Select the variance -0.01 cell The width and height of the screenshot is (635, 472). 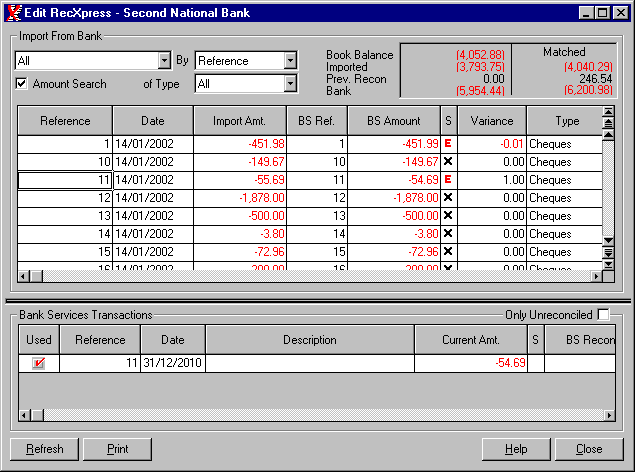pos(492,144)
